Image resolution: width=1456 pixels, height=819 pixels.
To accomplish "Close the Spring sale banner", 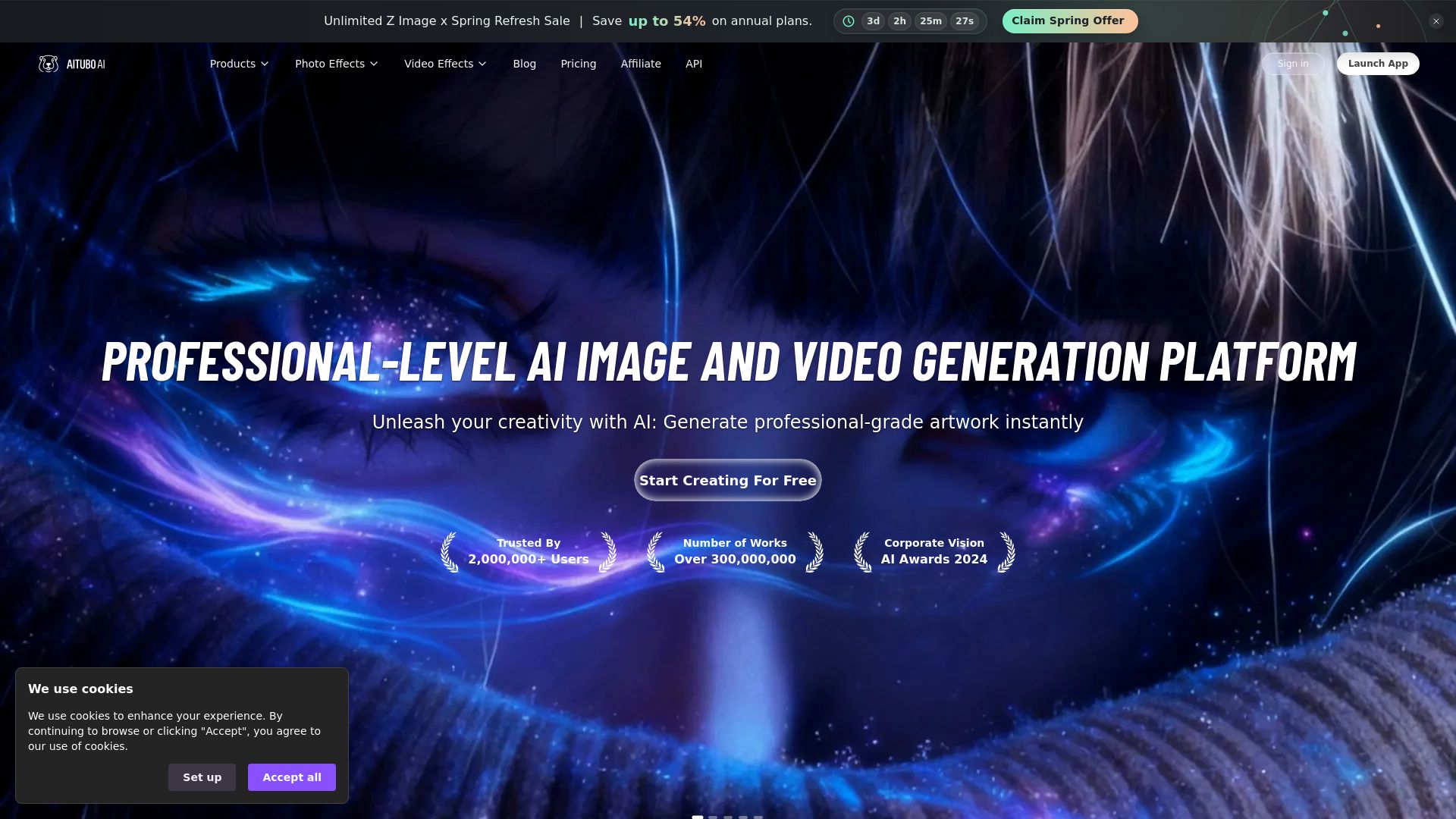I will click(1436, 21).
